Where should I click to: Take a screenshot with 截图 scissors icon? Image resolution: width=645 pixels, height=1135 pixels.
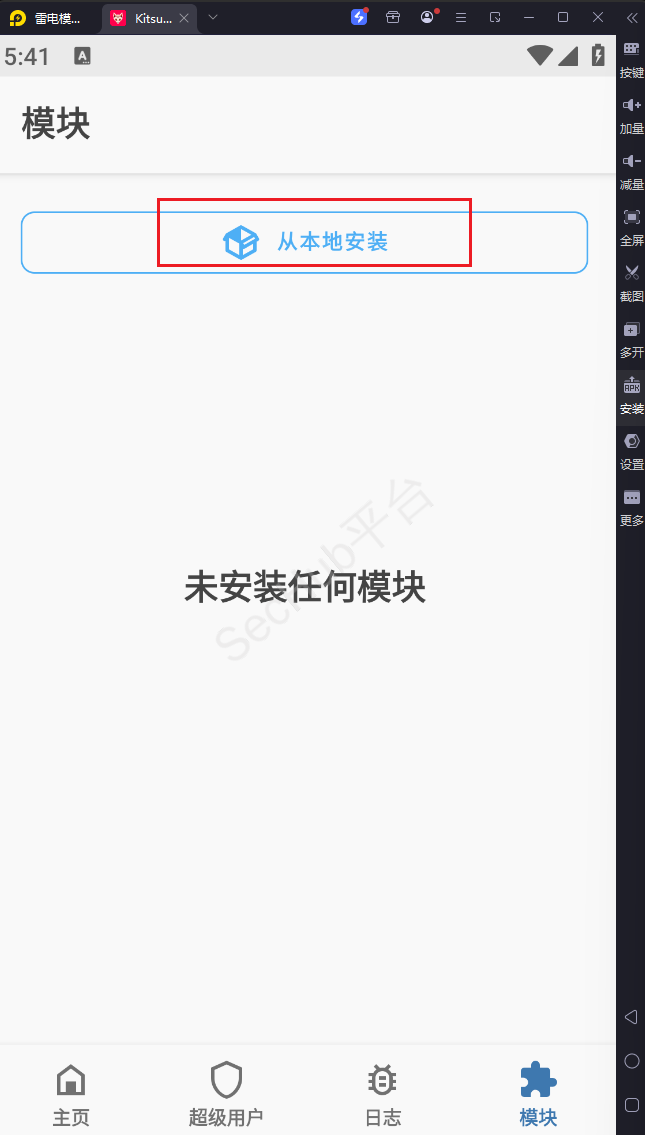631,282
